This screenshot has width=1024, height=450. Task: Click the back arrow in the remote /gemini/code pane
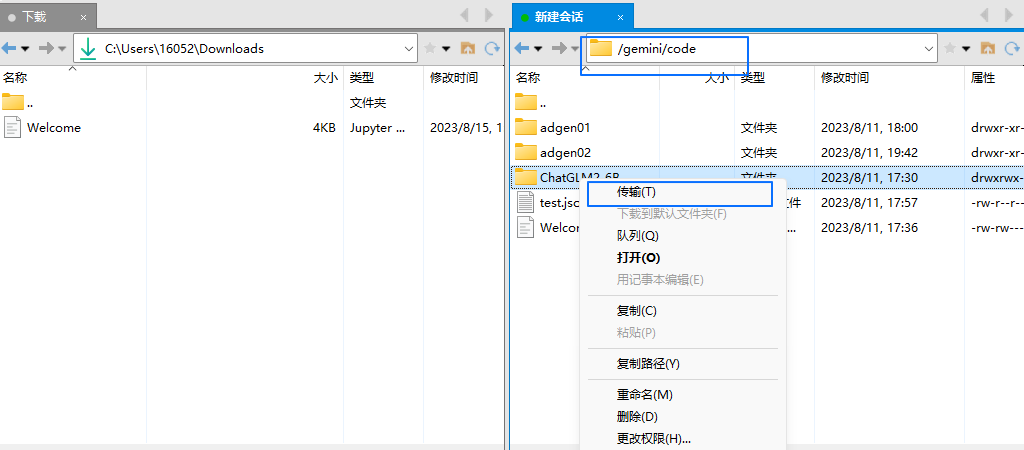[x=522, y=48]
